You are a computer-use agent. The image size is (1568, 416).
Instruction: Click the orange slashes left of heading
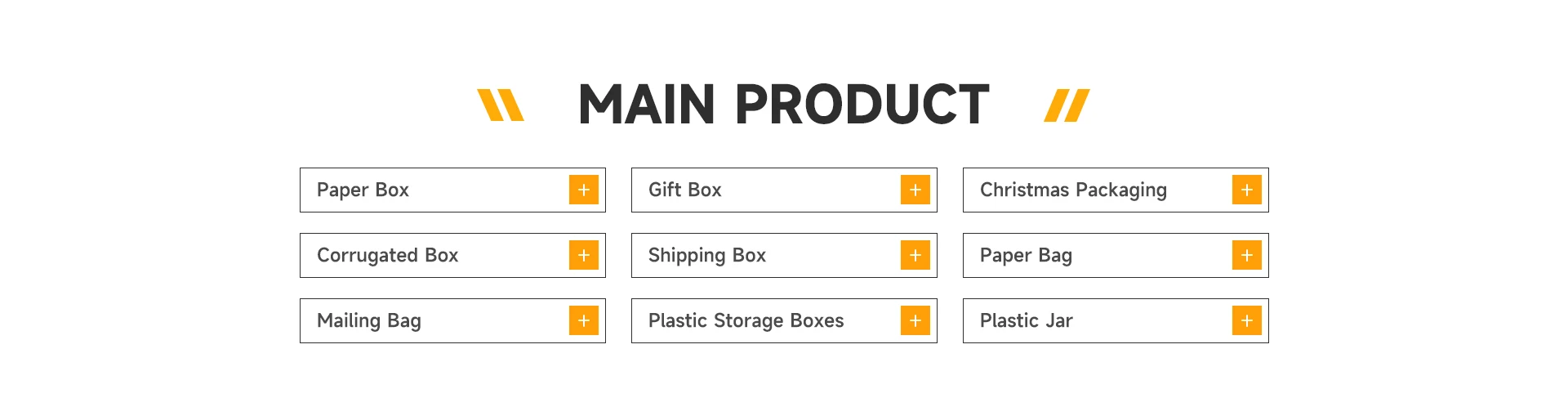coord(500,105)
